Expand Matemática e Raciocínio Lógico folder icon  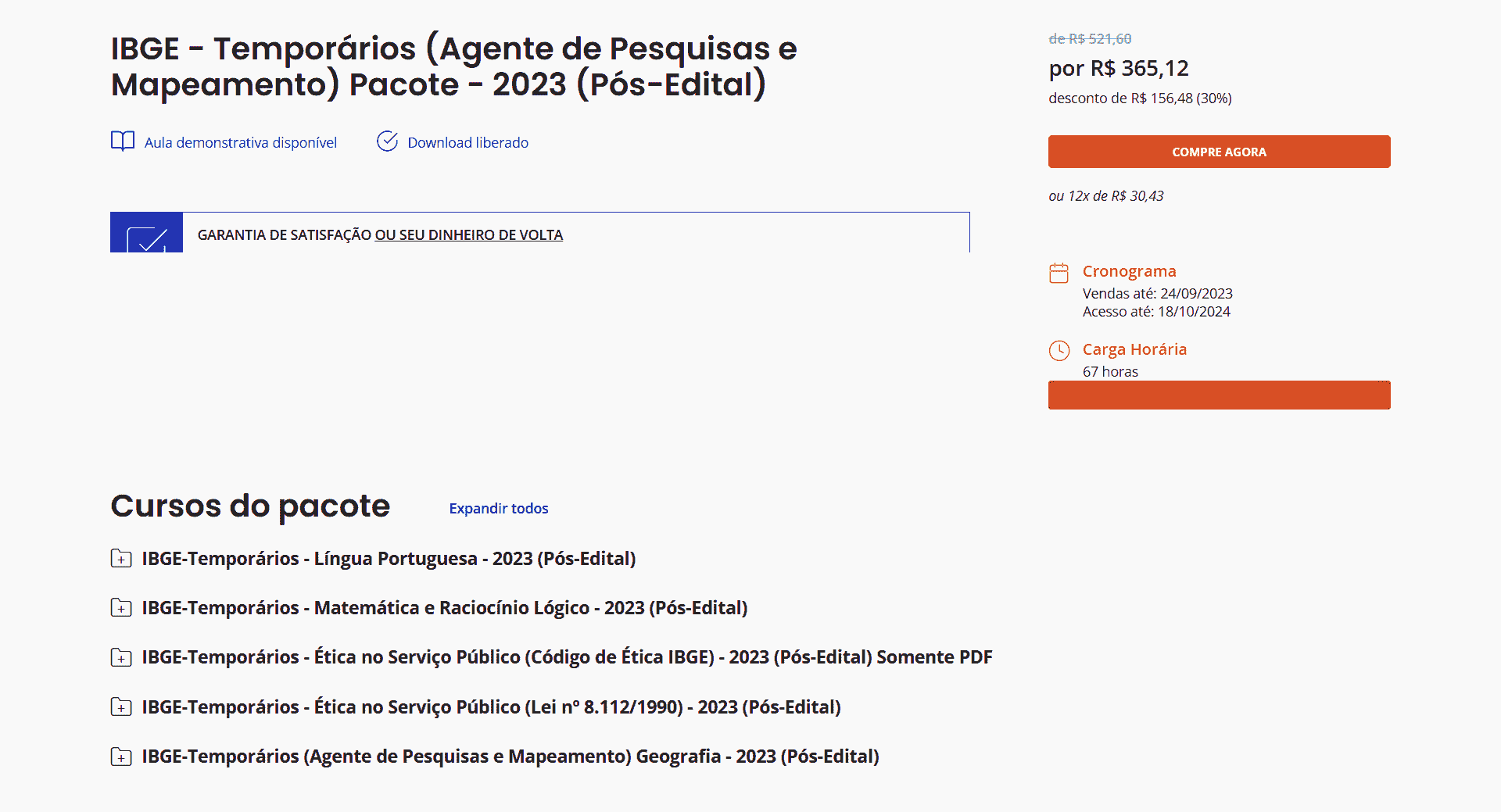[x=121, y=608]
